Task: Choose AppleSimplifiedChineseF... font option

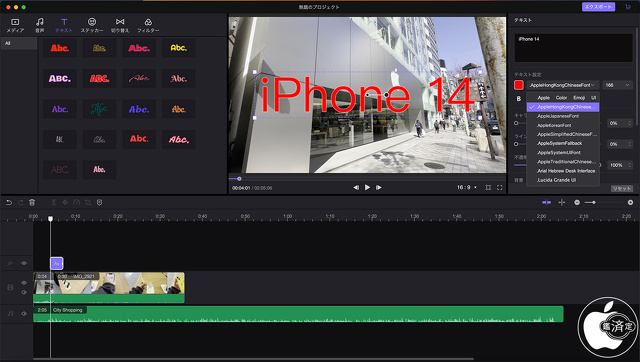Action: tap(563, 134)
